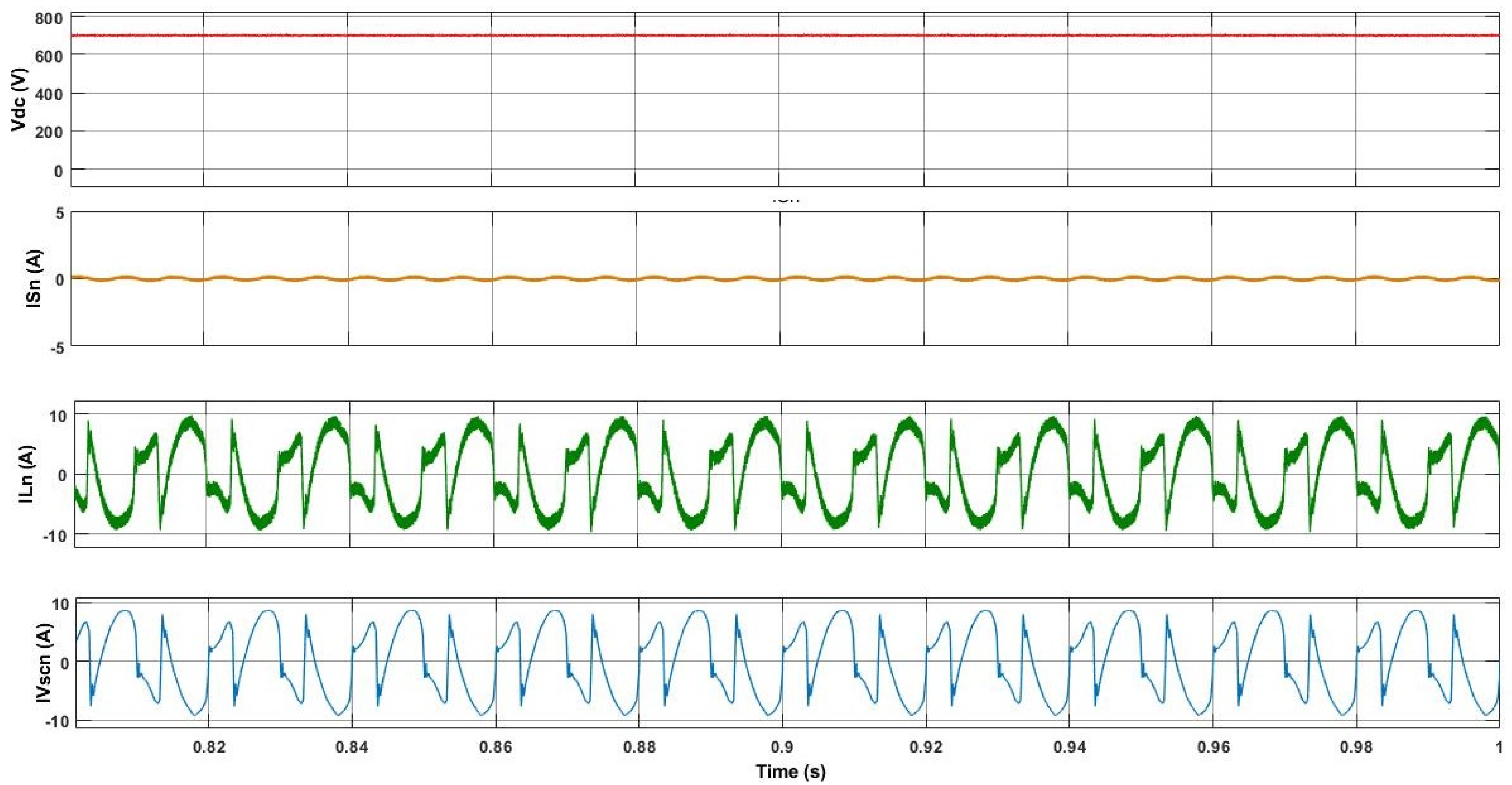This screenshot has width=1512, height=785.
Task: Click the 0.9 time tick label
Action: (x=782, y=746)
